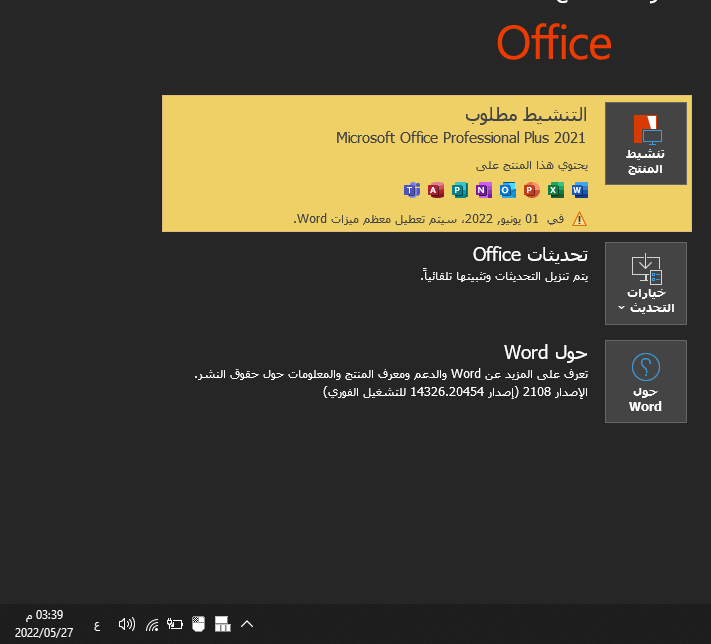
Task: Open the taskbar clock showing 03:39
Action: [44, 624]
